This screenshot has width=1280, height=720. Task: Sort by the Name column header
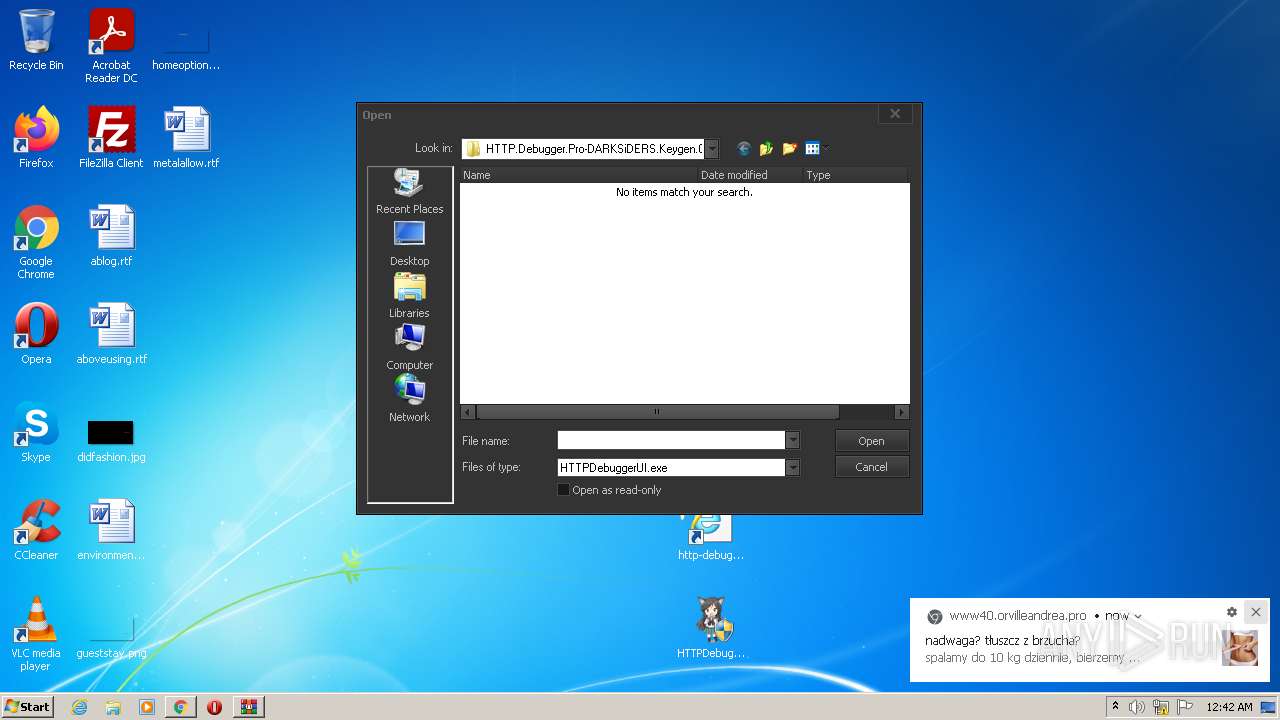pos(578,175)
